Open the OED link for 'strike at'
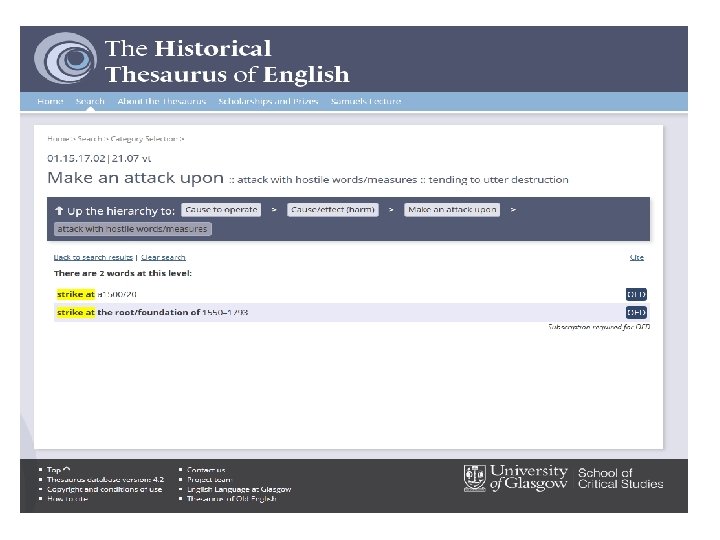Viewport: 720px width, 540px height. (636, 294)
